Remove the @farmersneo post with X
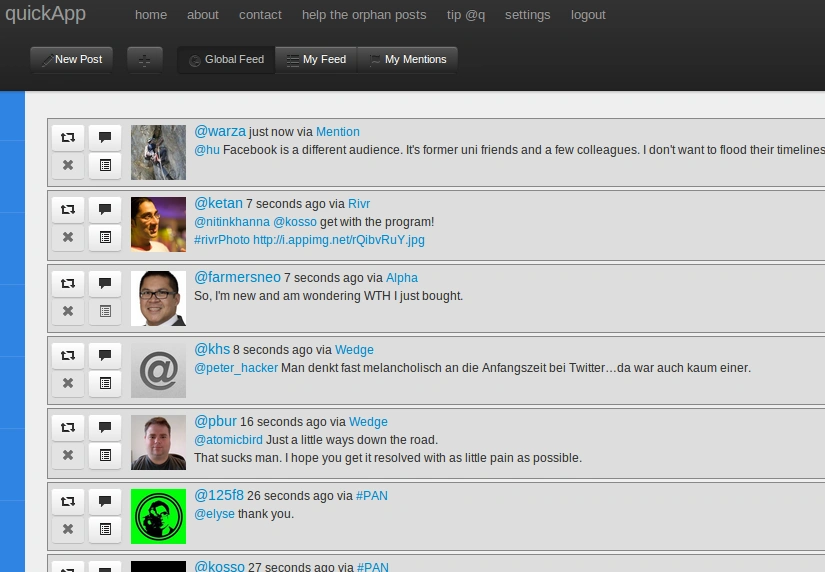825x572 pixels. (x=68, y=312)
